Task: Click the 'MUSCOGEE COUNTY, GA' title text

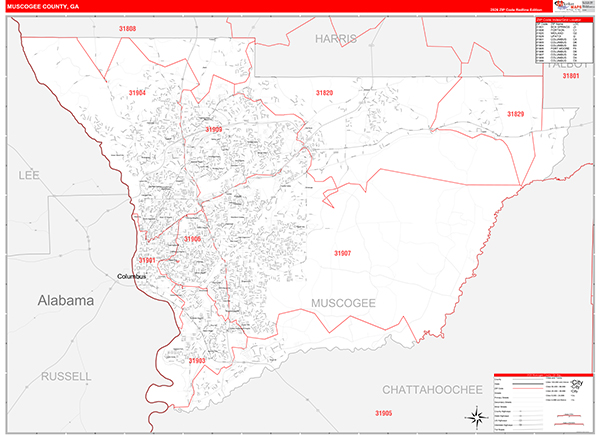Action: (x=43, y=7)
